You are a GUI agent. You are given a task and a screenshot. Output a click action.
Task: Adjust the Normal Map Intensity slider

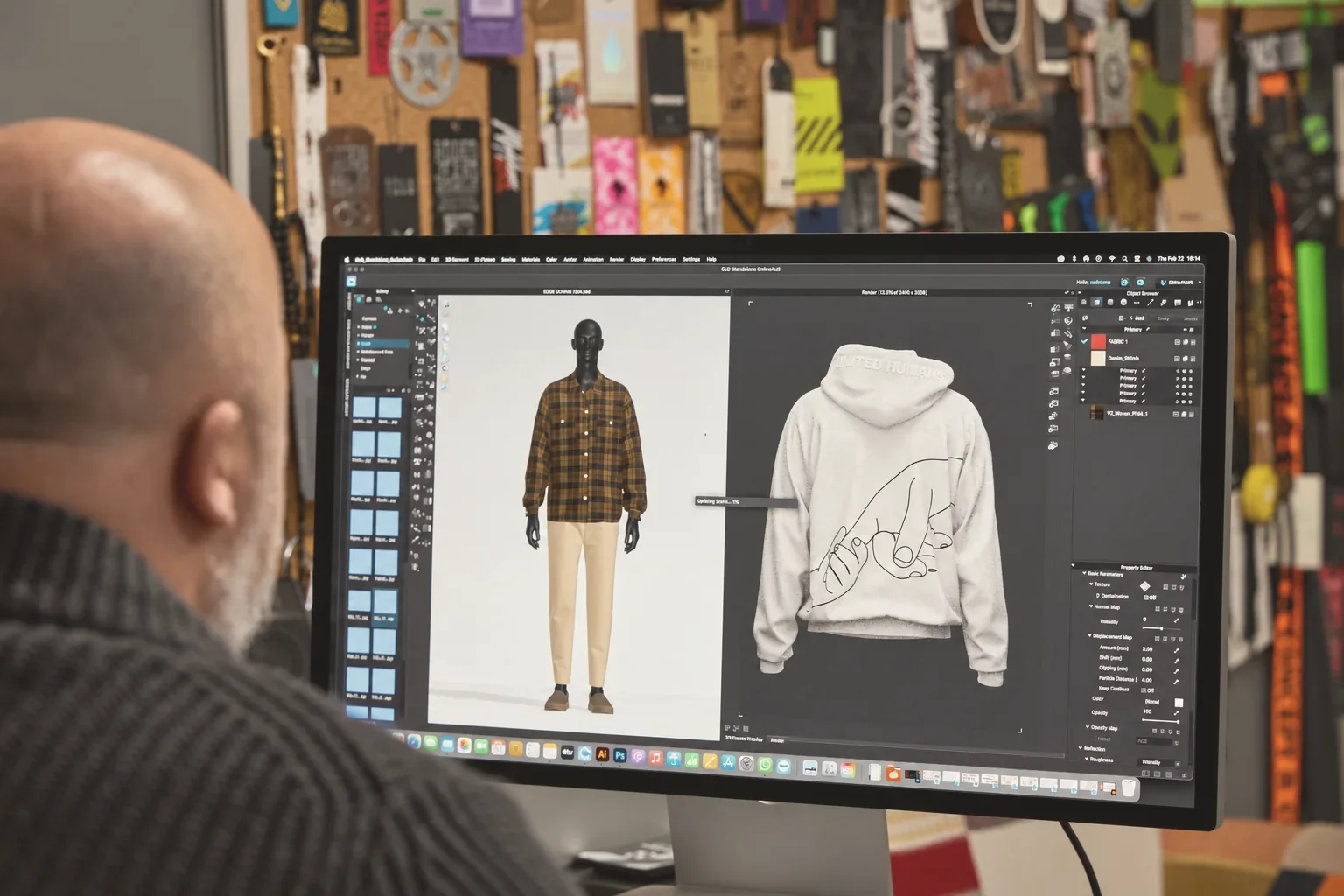pyautogui.click(x=1161, y=628)
